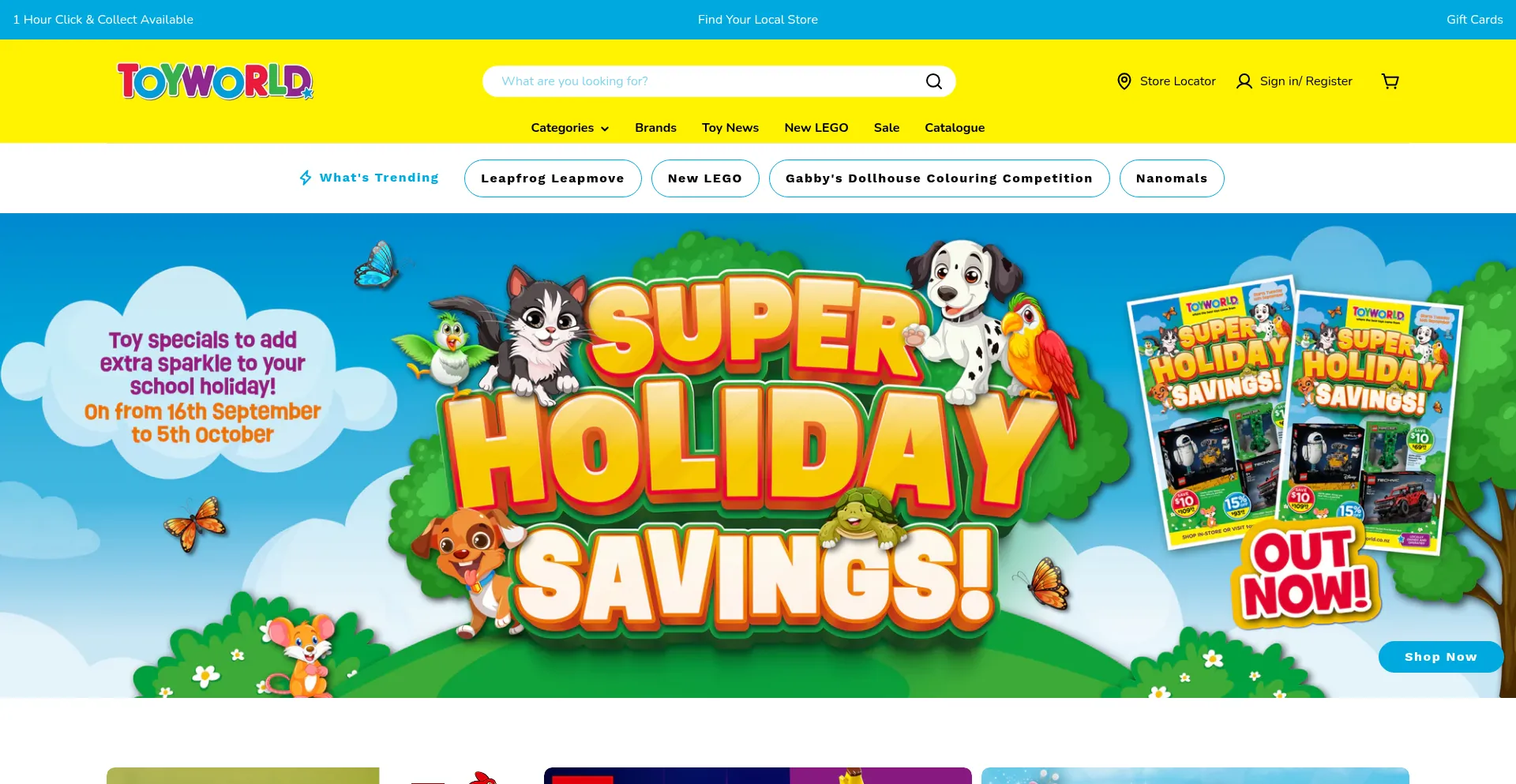
Task: View the Catalogue page
Action: pyautogui.click(x=955, y=128)
